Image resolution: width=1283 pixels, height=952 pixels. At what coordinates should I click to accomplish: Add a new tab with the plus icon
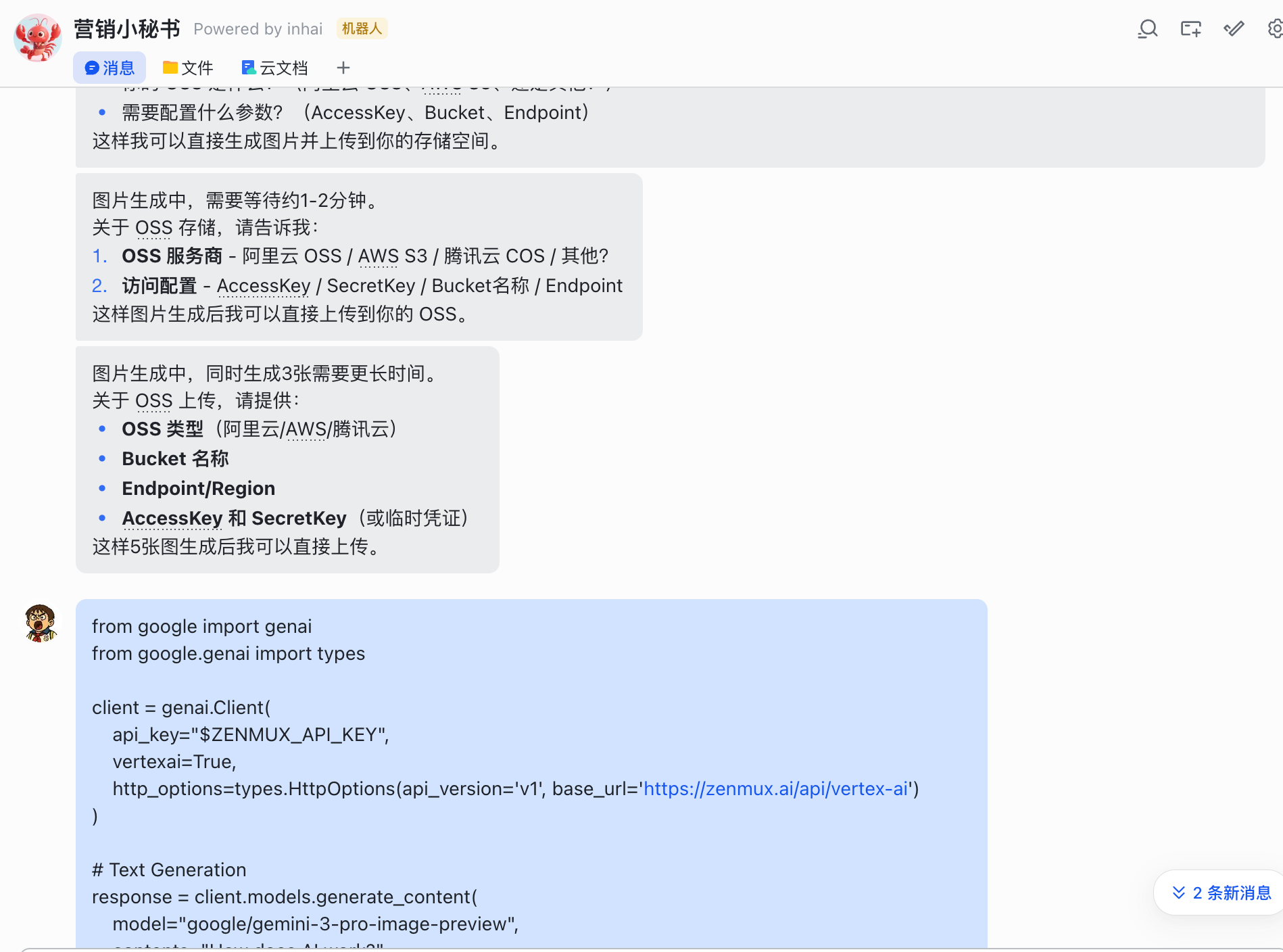click(343, 68)
